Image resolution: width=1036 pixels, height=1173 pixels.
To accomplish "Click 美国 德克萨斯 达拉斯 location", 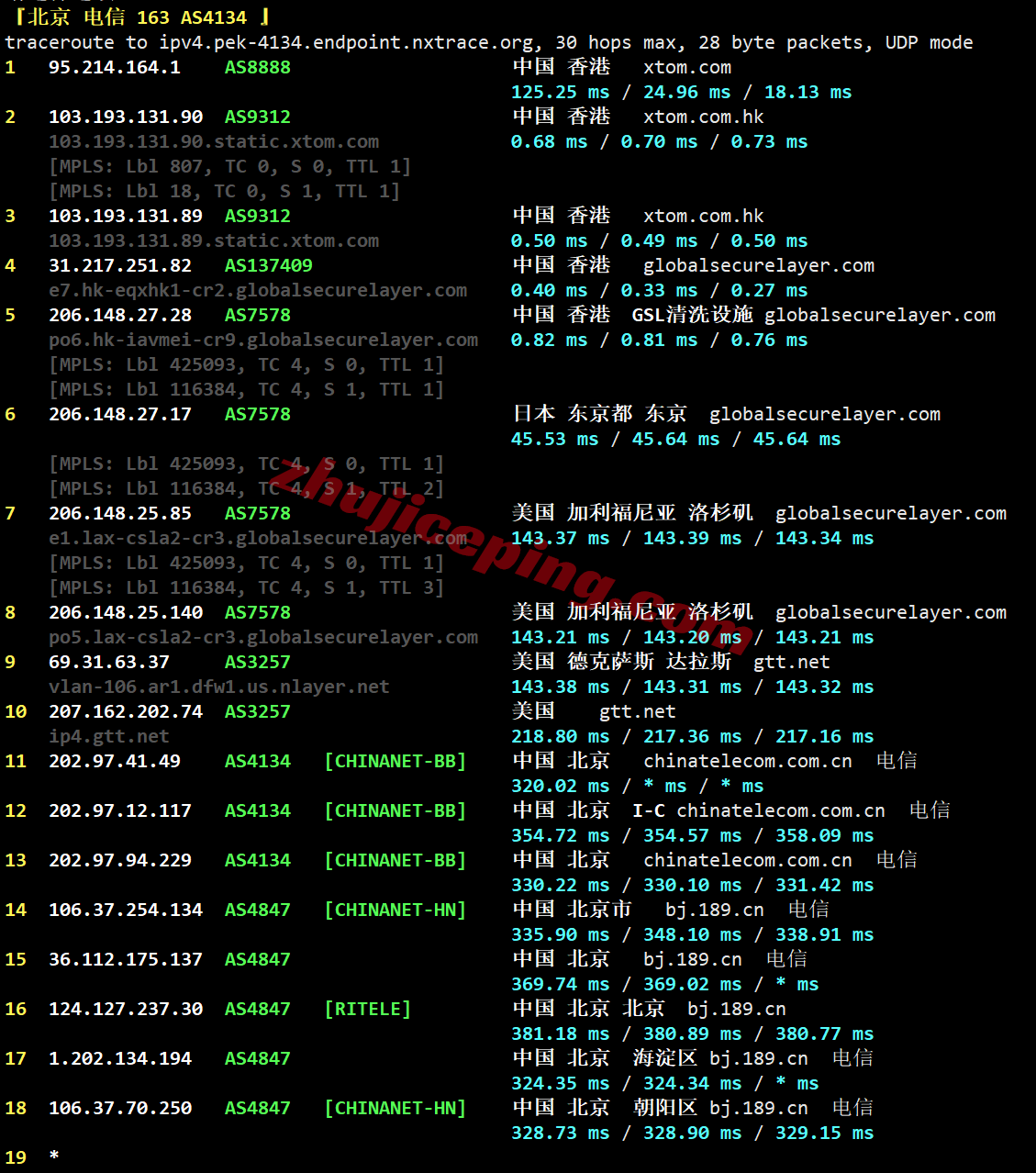I will click(x=621, y=662).
